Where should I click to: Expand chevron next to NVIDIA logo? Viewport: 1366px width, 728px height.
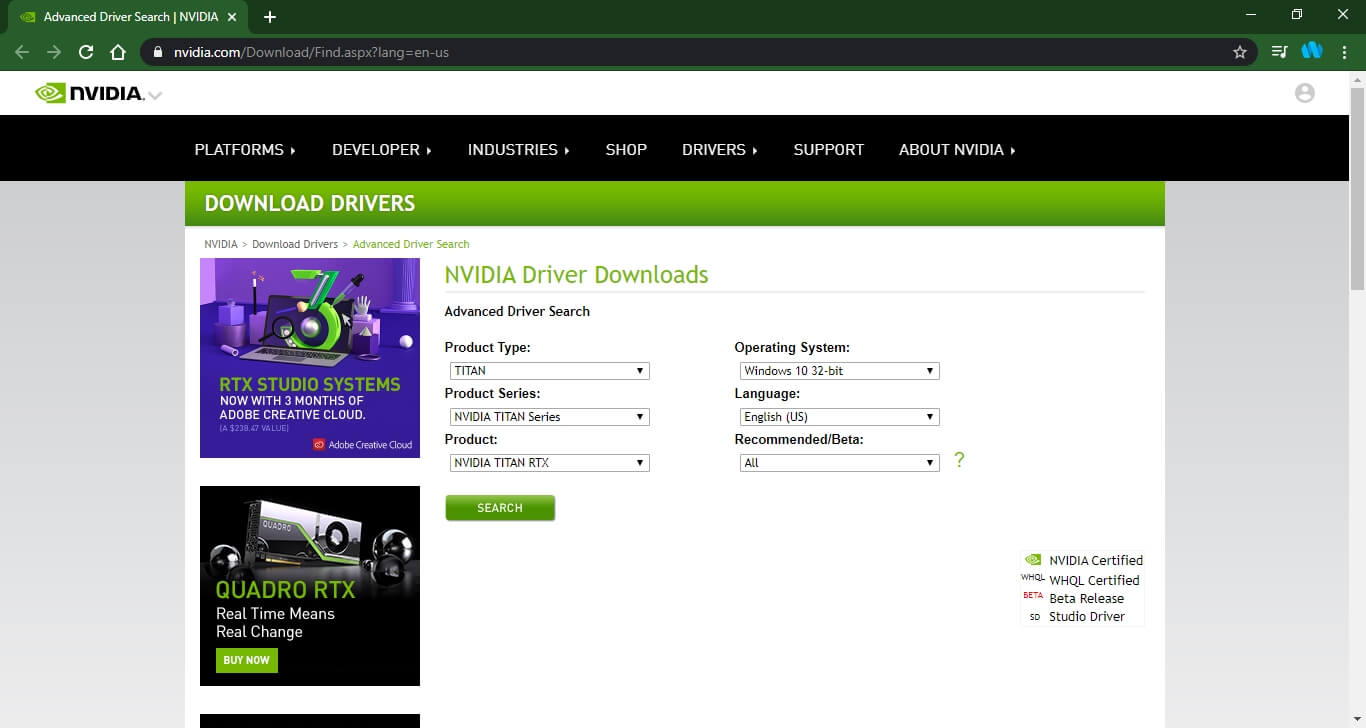154,96
